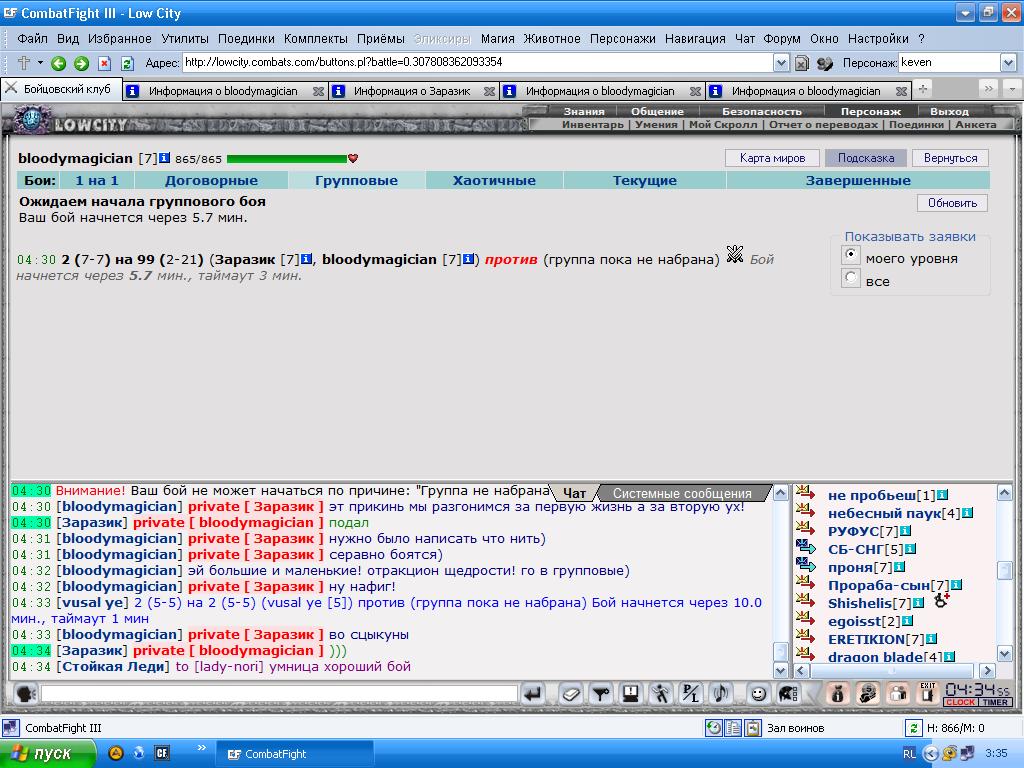
Task: Click the green refresh page icon
Action: (x=127, y=63)
